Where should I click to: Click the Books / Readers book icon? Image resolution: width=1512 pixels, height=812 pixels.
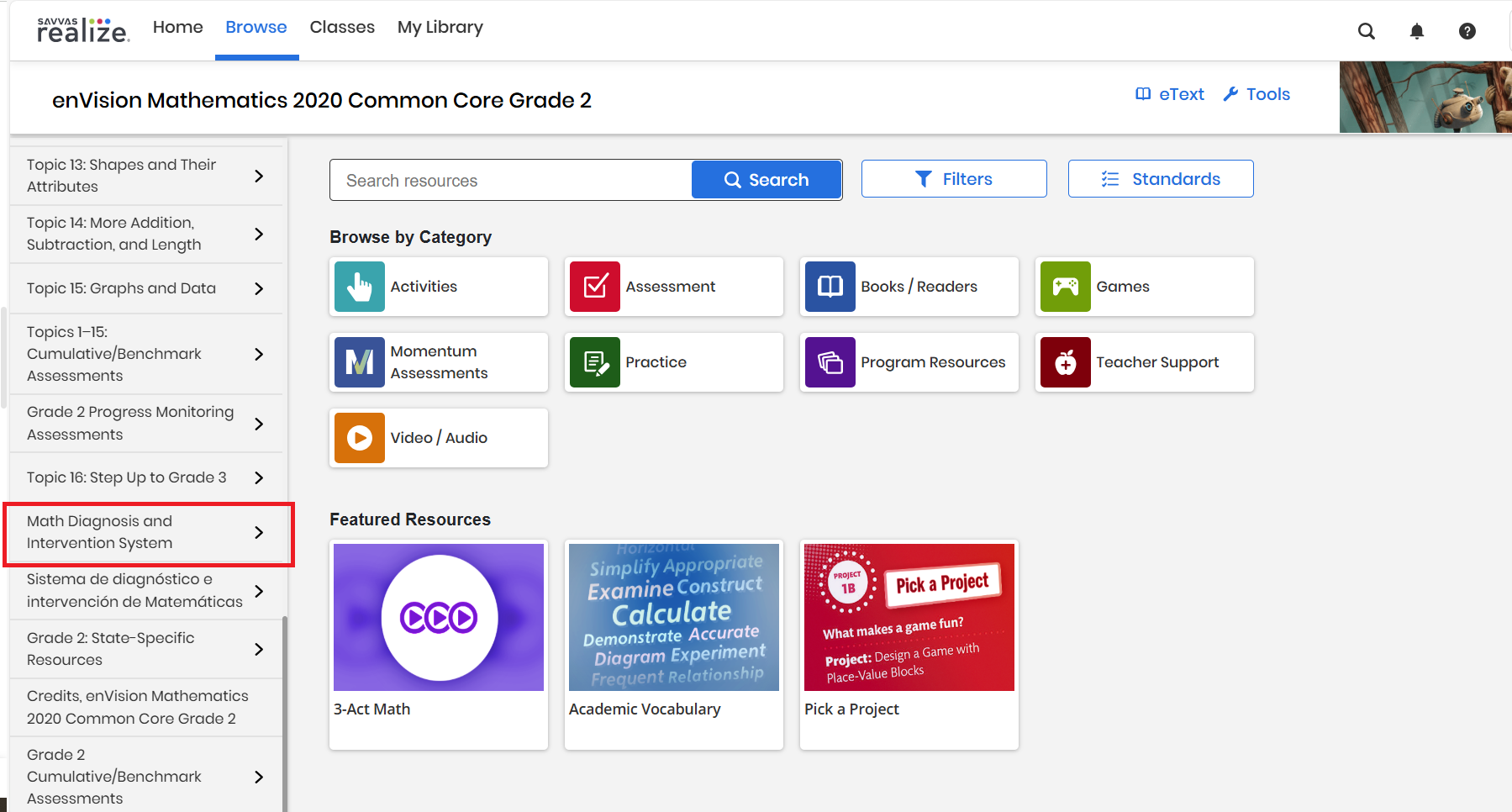pyautogui.click(x=830, y=287)
